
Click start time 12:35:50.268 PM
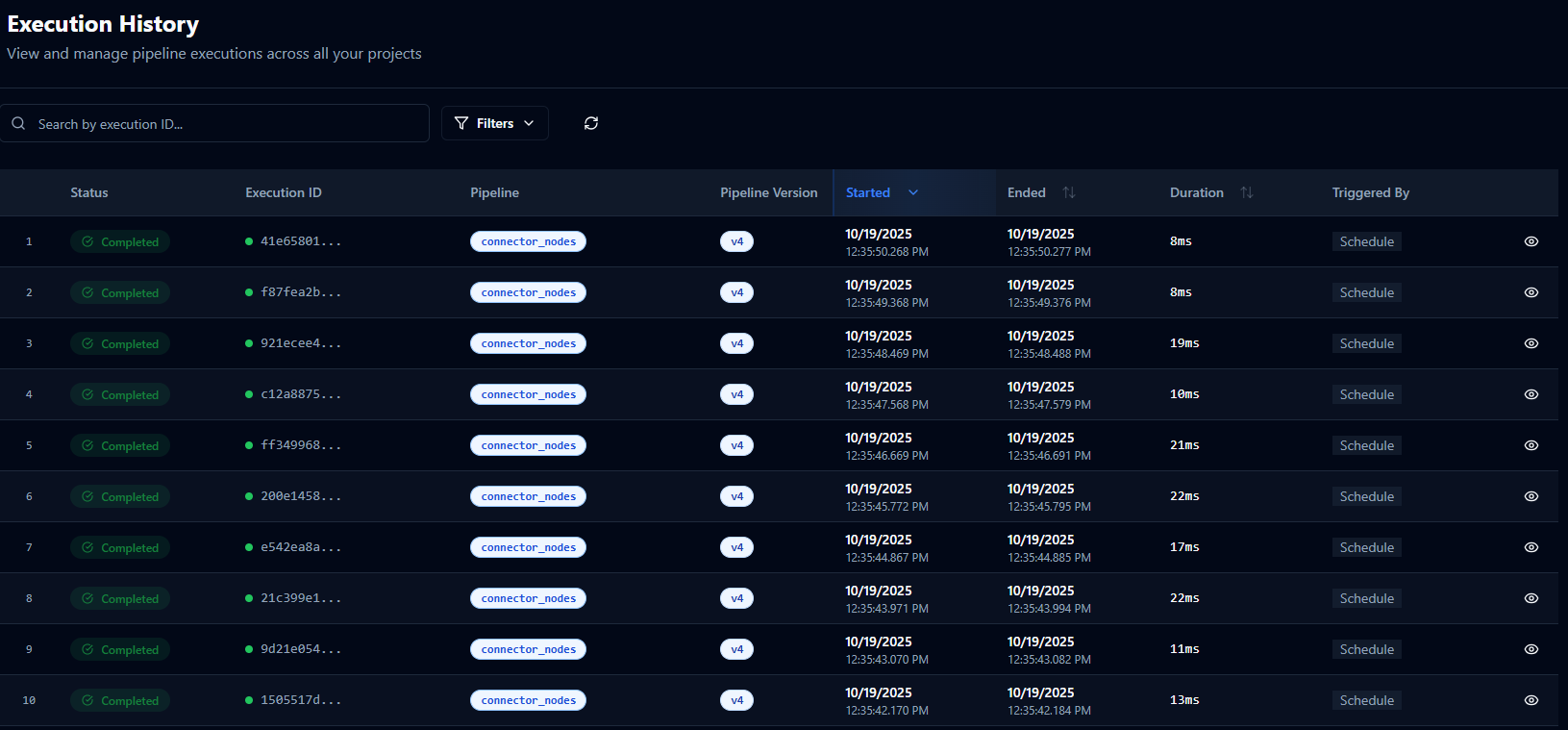886,252
